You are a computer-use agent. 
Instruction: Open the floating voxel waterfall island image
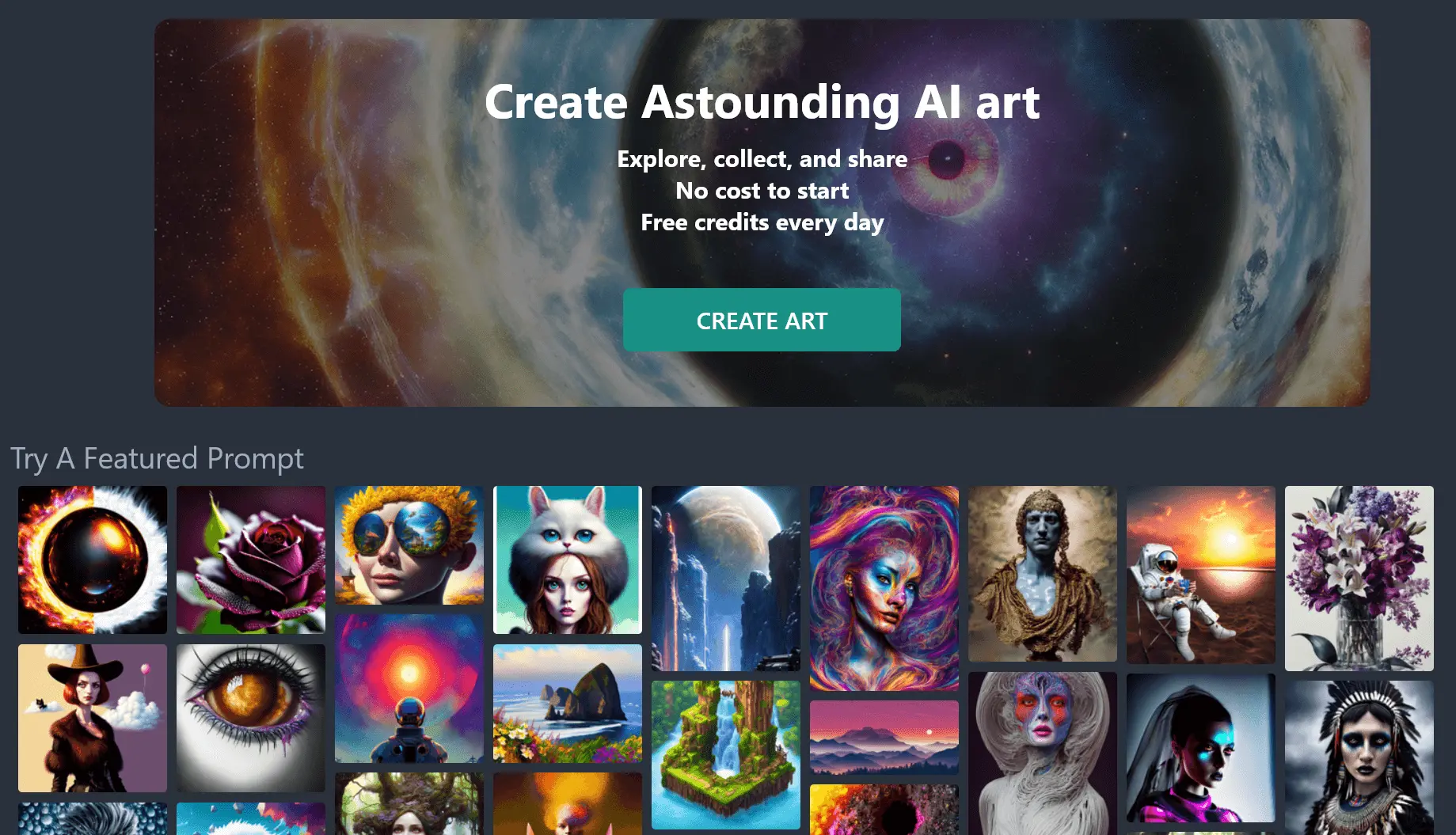click(x=726, y=755)
